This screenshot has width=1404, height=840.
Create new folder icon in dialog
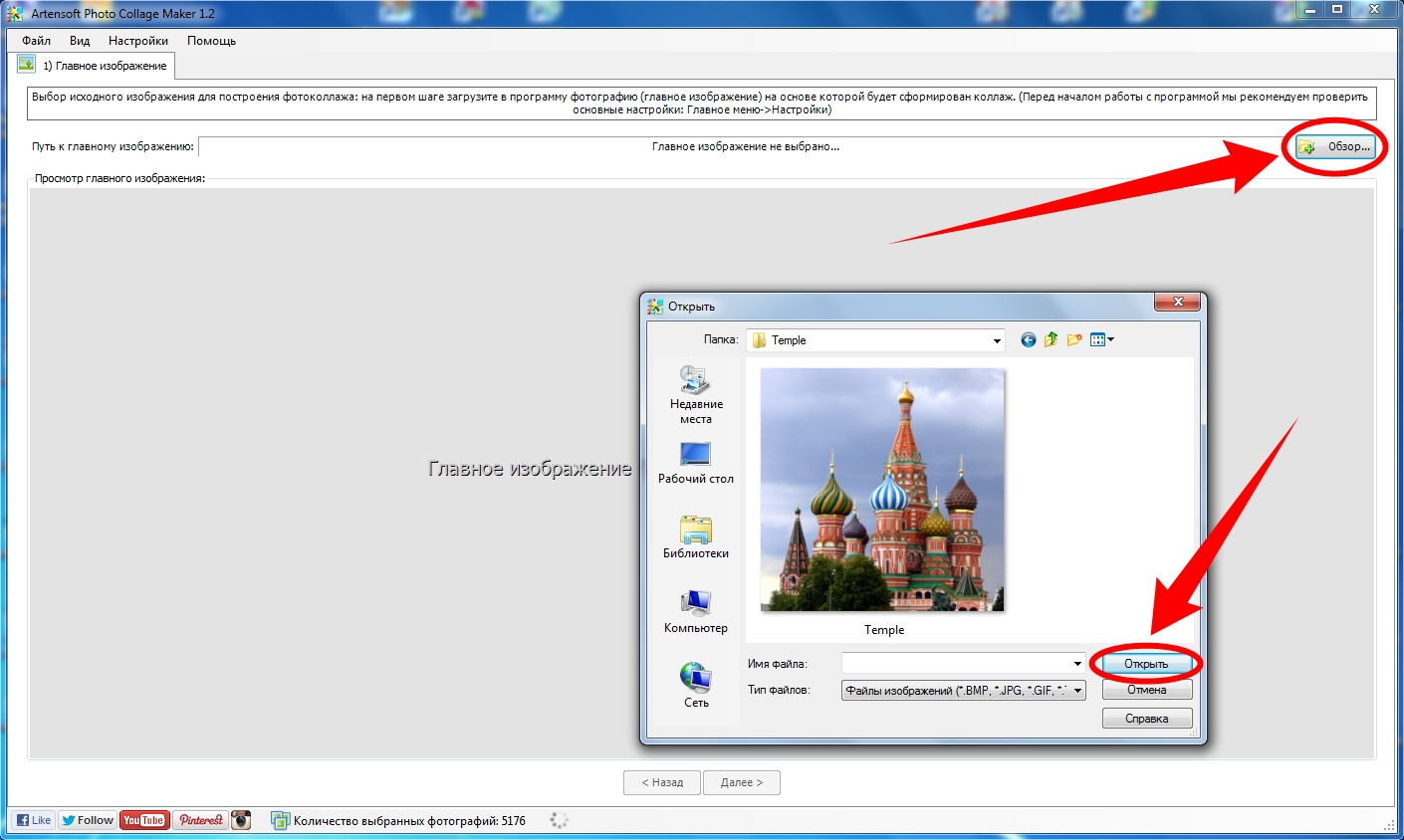[x=1074, y=340]
